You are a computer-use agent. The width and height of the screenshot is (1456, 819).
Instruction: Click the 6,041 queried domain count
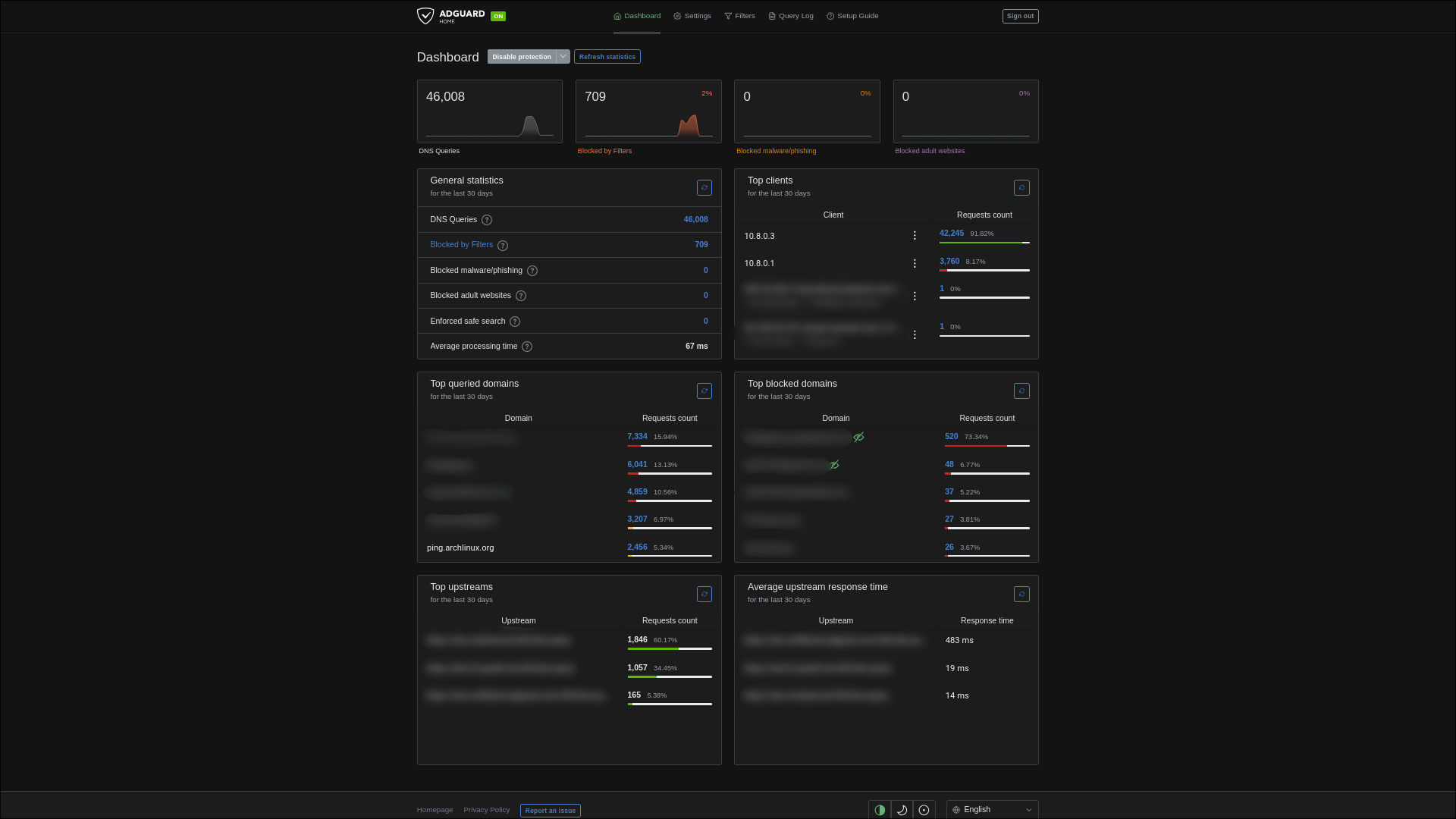637,465
